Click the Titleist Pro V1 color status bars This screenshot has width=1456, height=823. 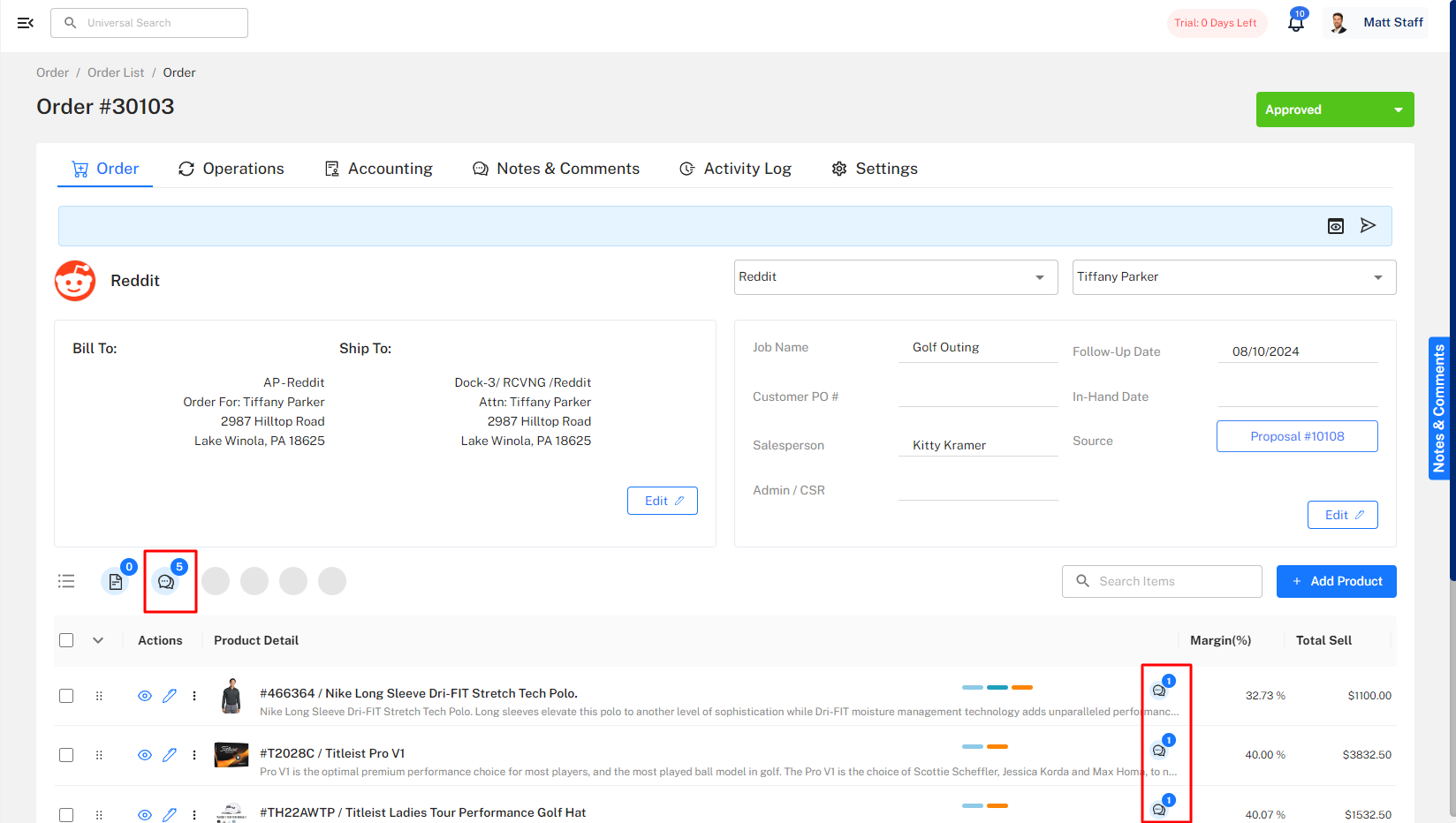pos(985,746)
